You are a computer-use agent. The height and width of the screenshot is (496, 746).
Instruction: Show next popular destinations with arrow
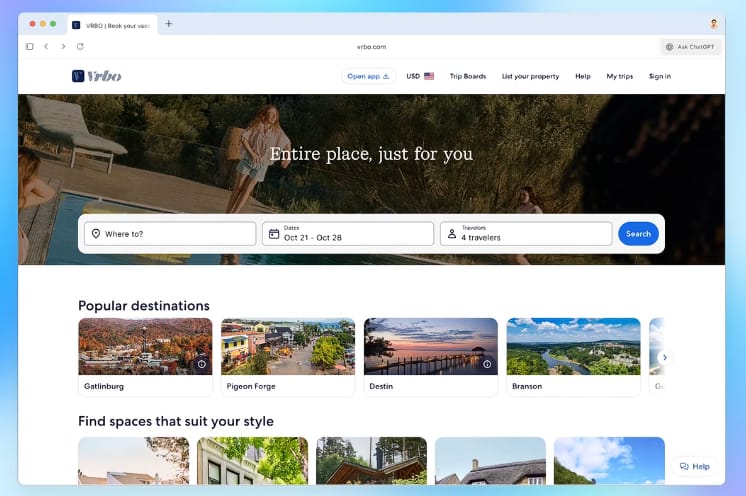(x=665, y=357)
